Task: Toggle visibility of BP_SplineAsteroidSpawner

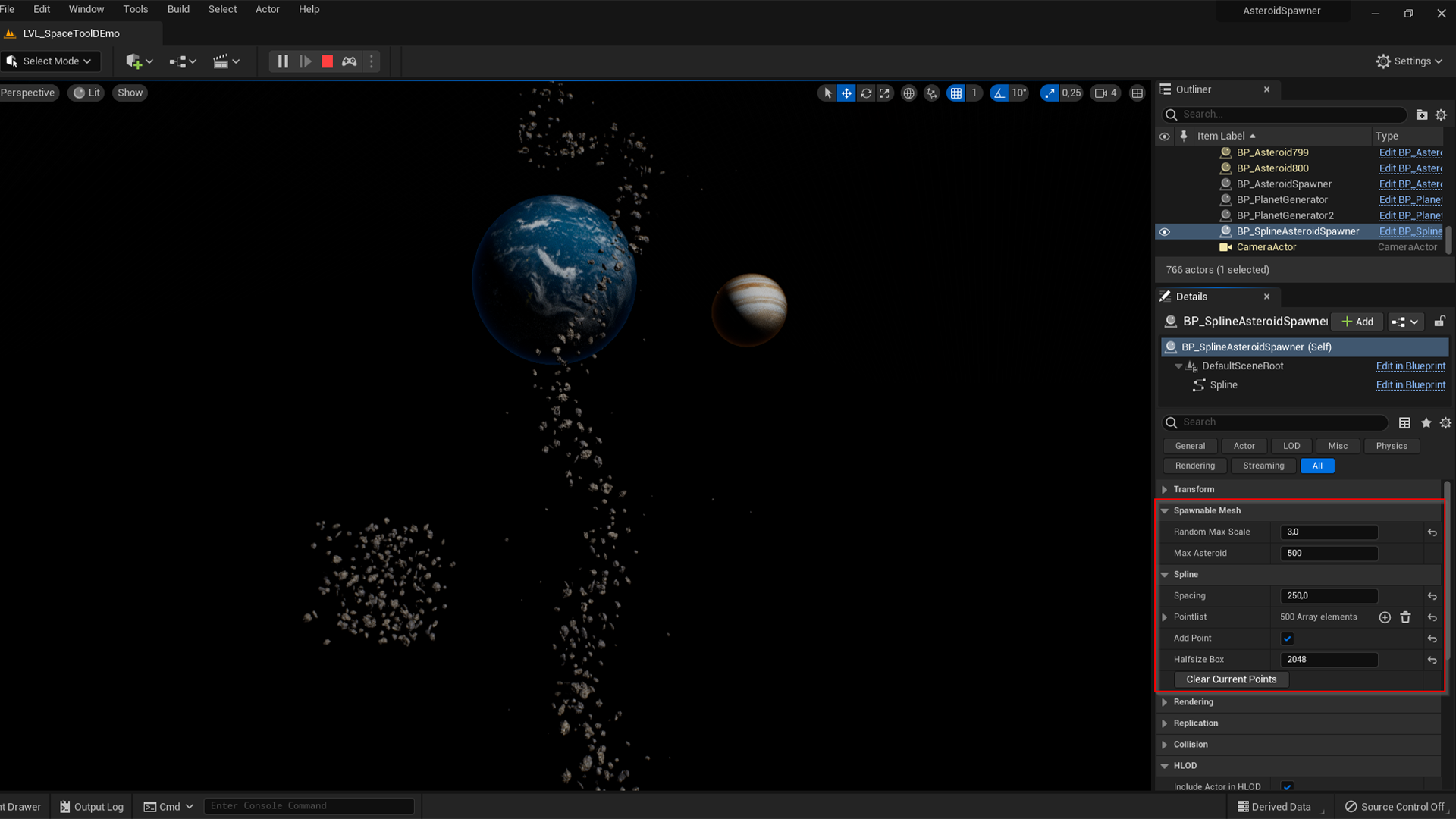Action: coord(1165,231)
